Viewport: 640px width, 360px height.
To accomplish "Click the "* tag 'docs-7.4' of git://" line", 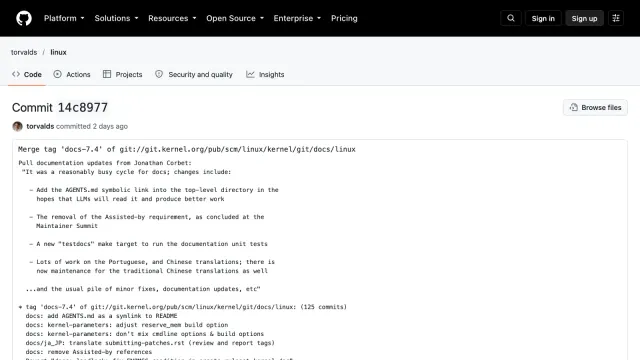I will (x=182, y=307).
